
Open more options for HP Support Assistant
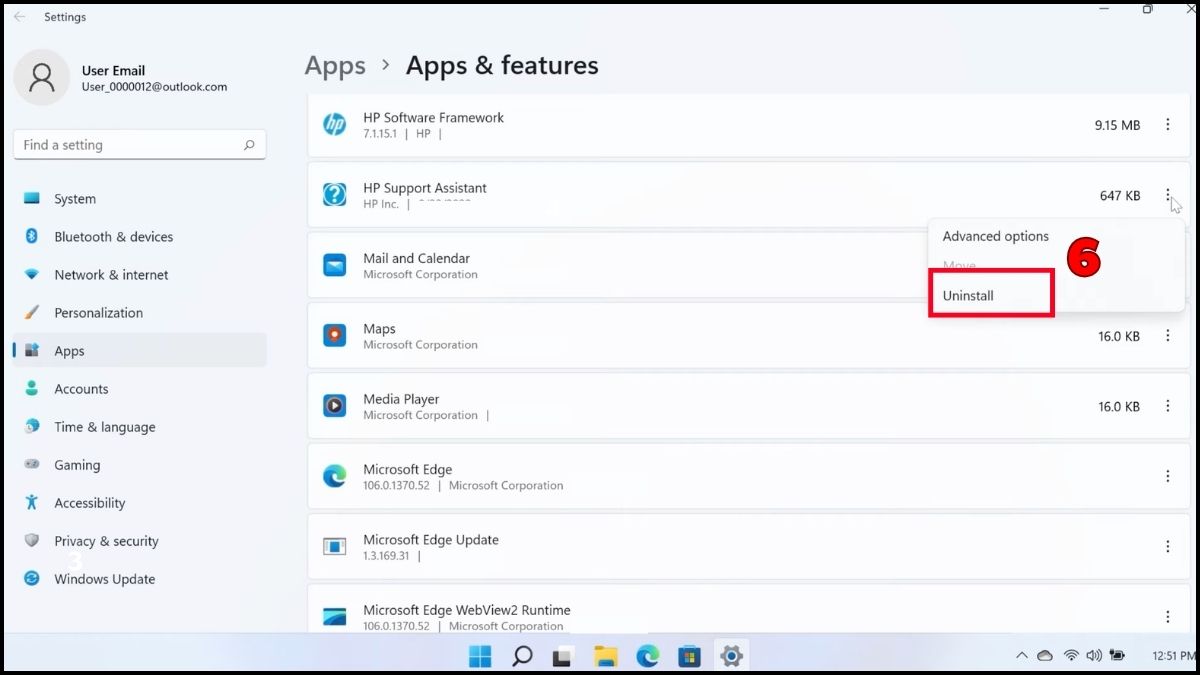click(1167, 195)
